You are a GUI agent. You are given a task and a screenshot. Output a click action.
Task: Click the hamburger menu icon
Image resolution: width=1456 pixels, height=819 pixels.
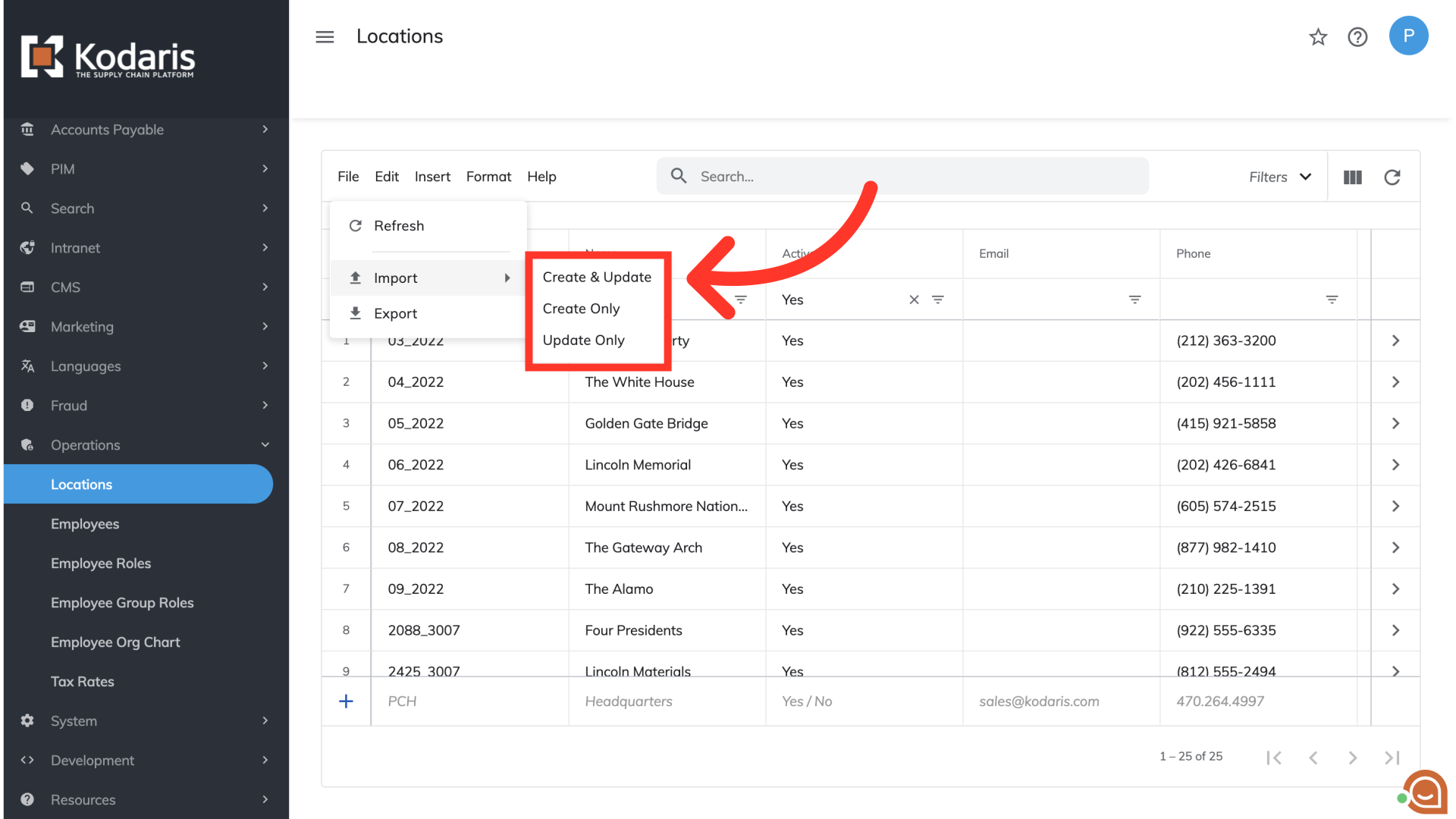pos(325,36)
